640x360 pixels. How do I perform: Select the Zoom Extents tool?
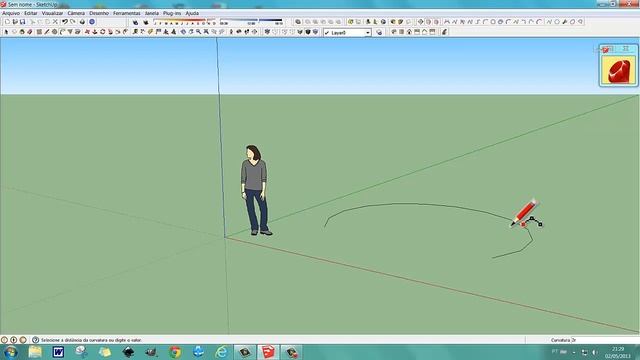click(206, 32)
